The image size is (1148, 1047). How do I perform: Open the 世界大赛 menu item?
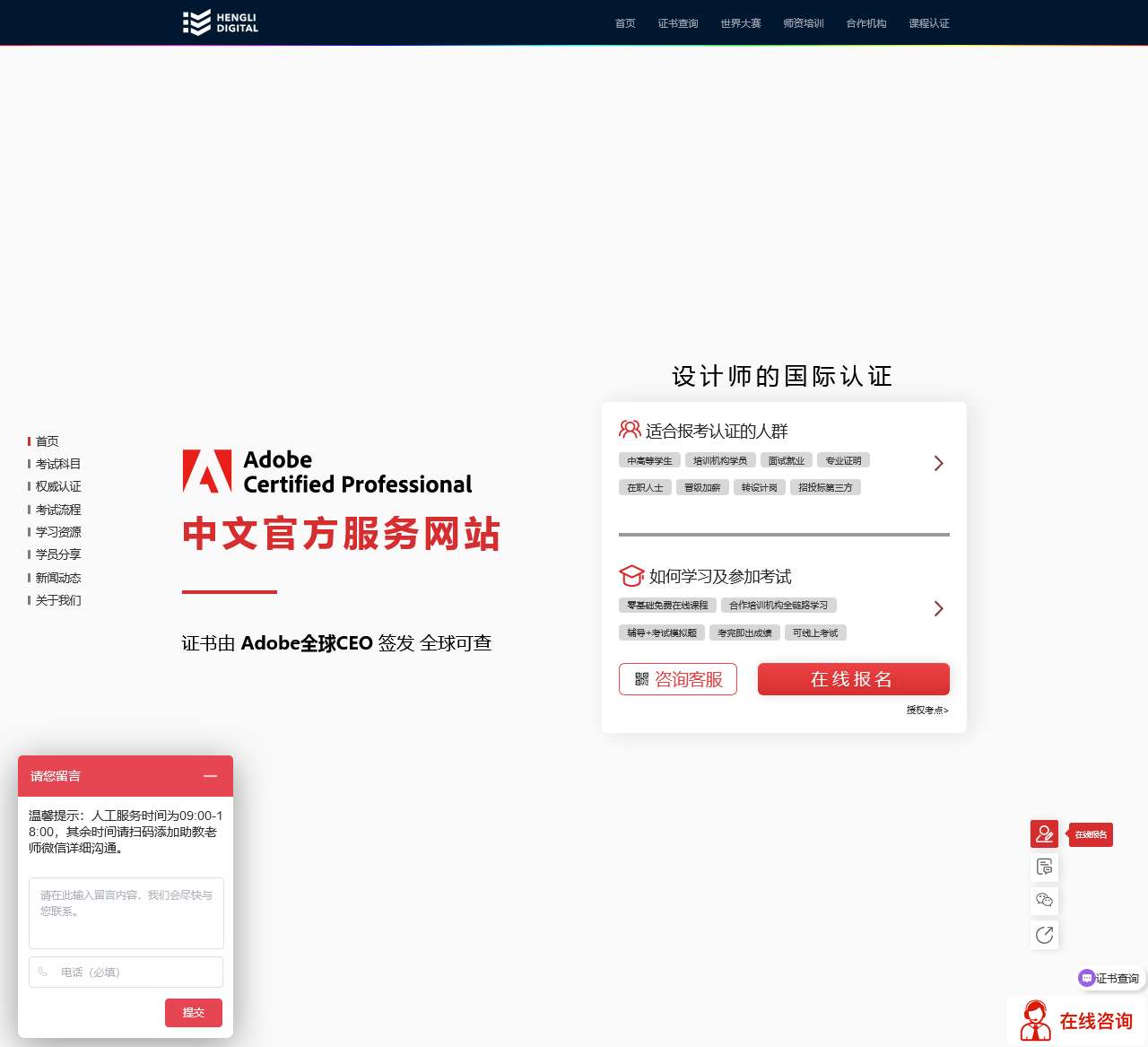(740, 23)
